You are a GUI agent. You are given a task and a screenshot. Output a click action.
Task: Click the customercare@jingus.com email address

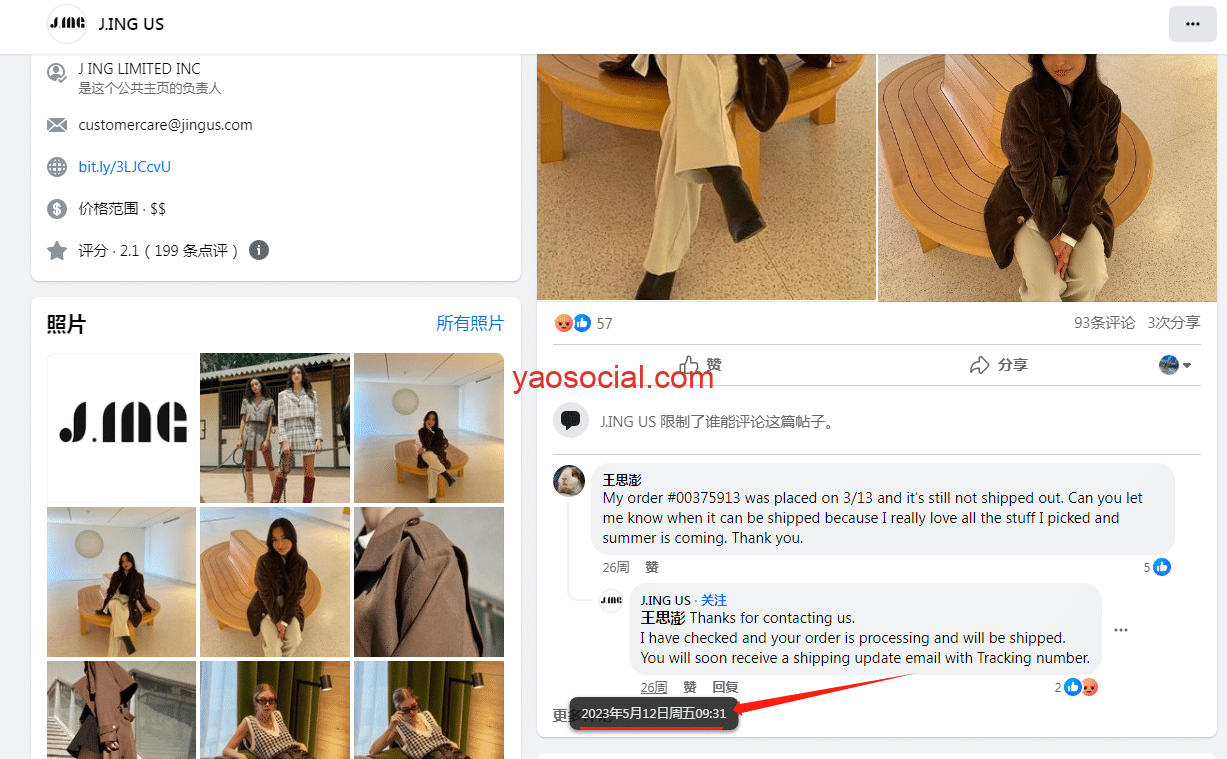tap(165, 125)
